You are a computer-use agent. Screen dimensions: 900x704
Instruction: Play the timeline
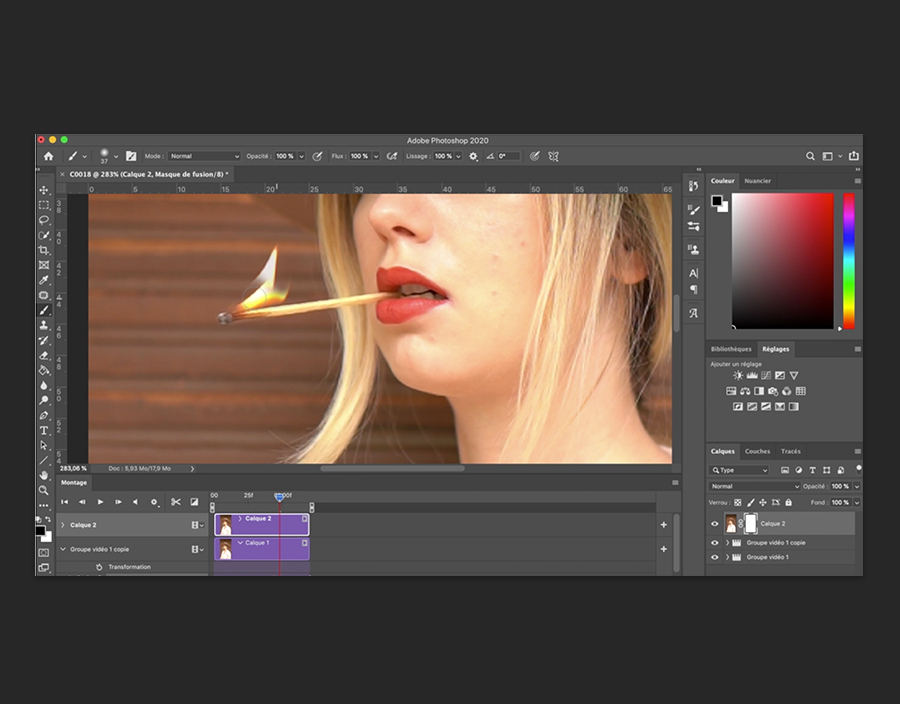[x=100, y=502]
